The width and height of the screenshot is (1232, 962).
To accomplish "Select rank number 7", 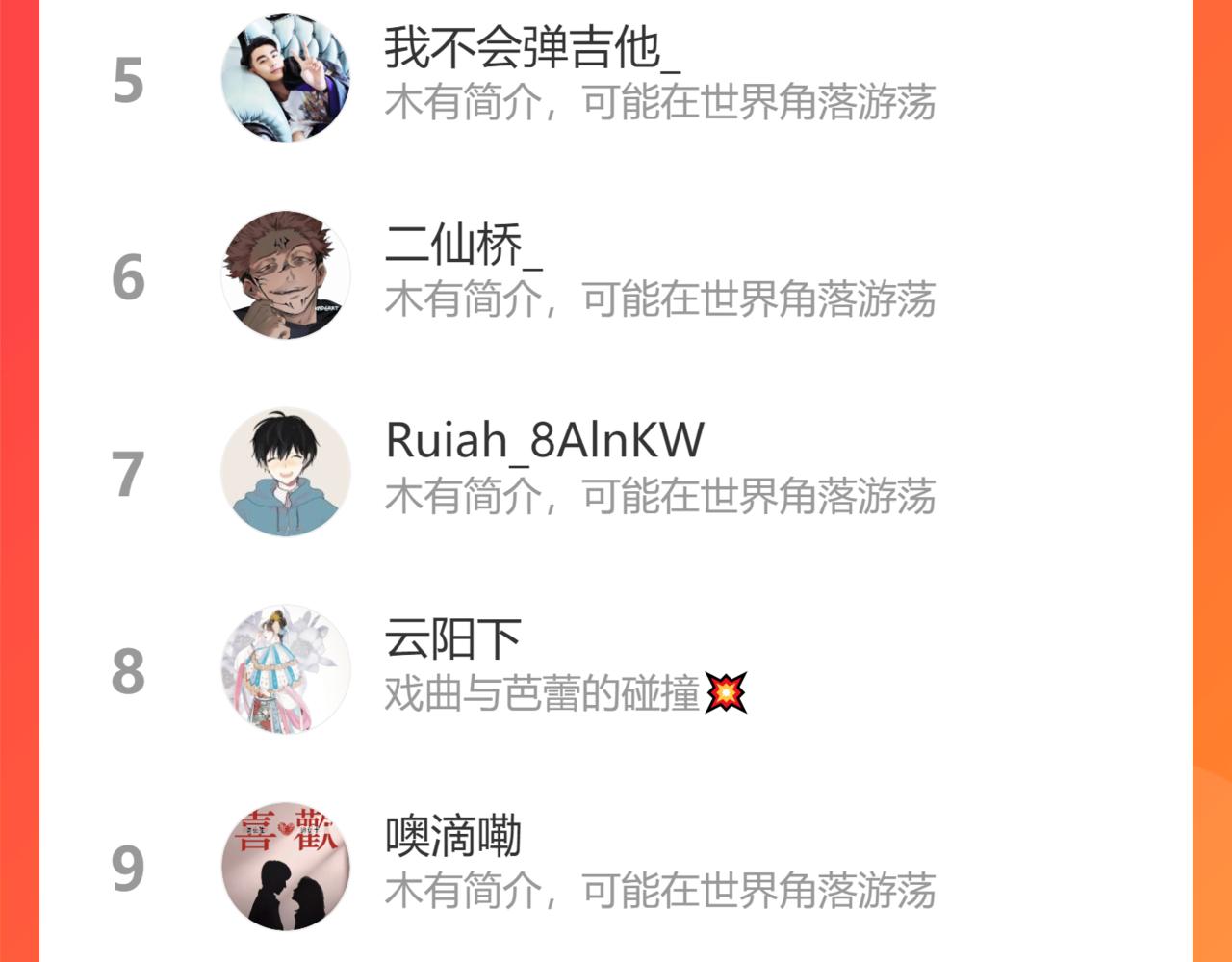I will (128, 475).
